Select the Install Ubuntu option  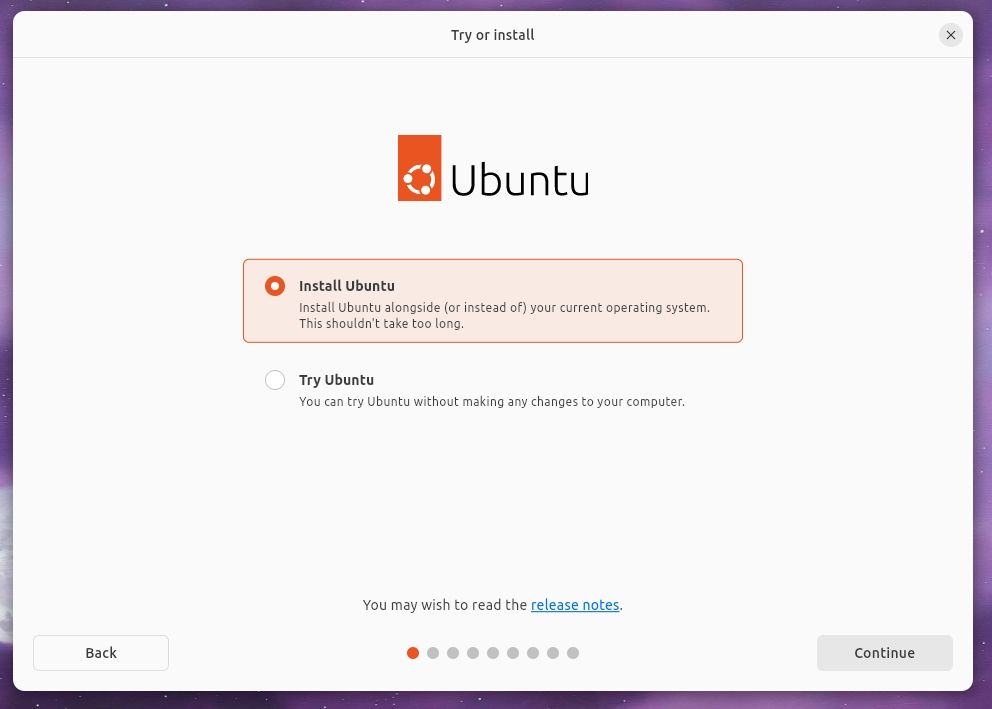[275, 286]
